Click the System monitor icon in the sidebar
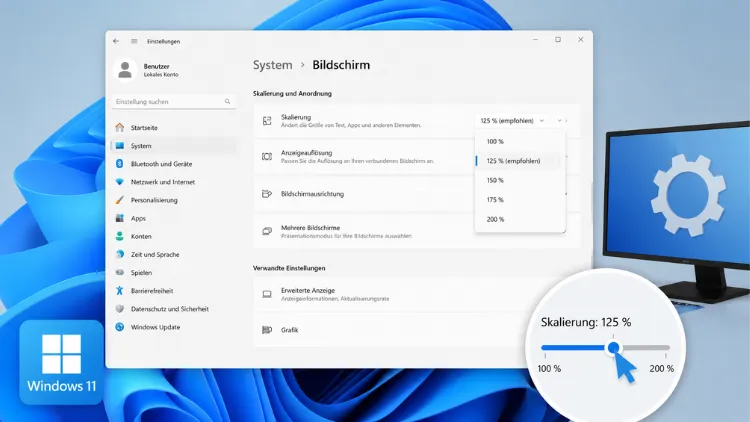 pos(120,145)
